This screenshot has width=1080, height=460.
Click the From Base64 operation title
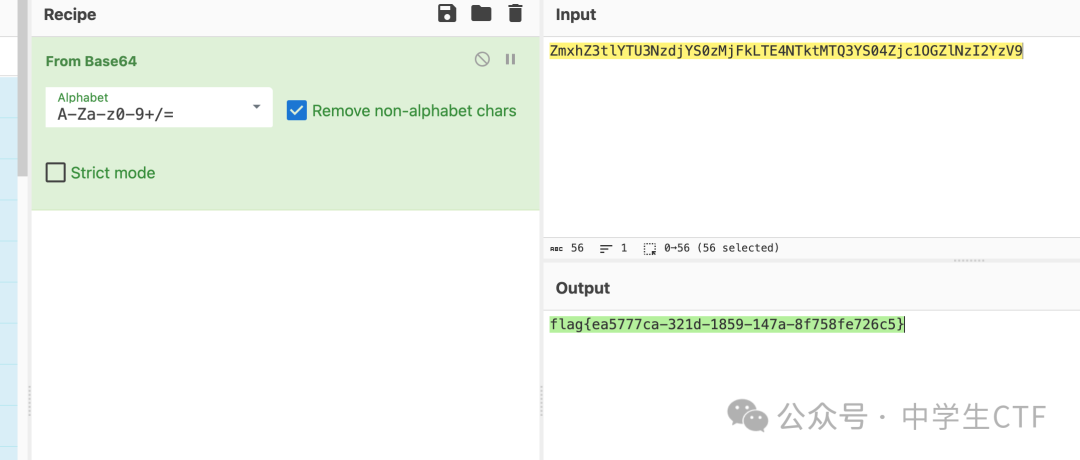[91, 61]
